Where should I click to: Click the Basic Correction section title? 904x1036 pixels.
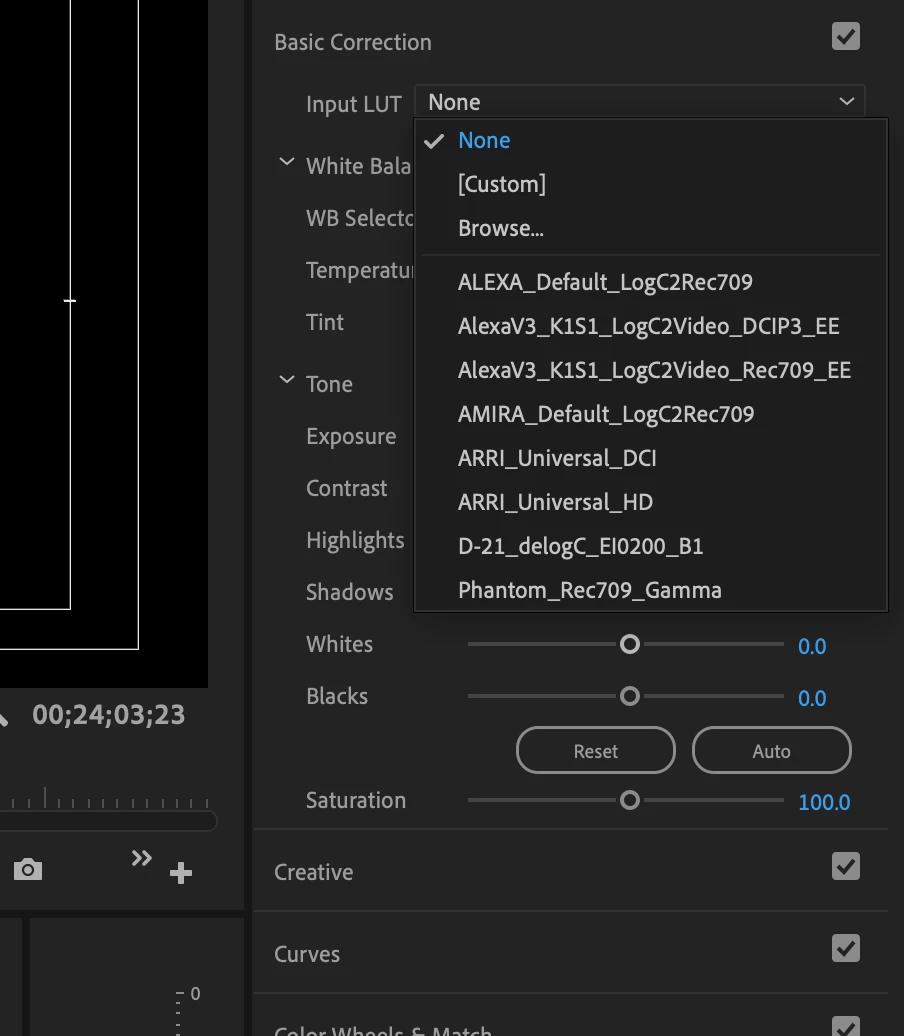click(353, 42)
